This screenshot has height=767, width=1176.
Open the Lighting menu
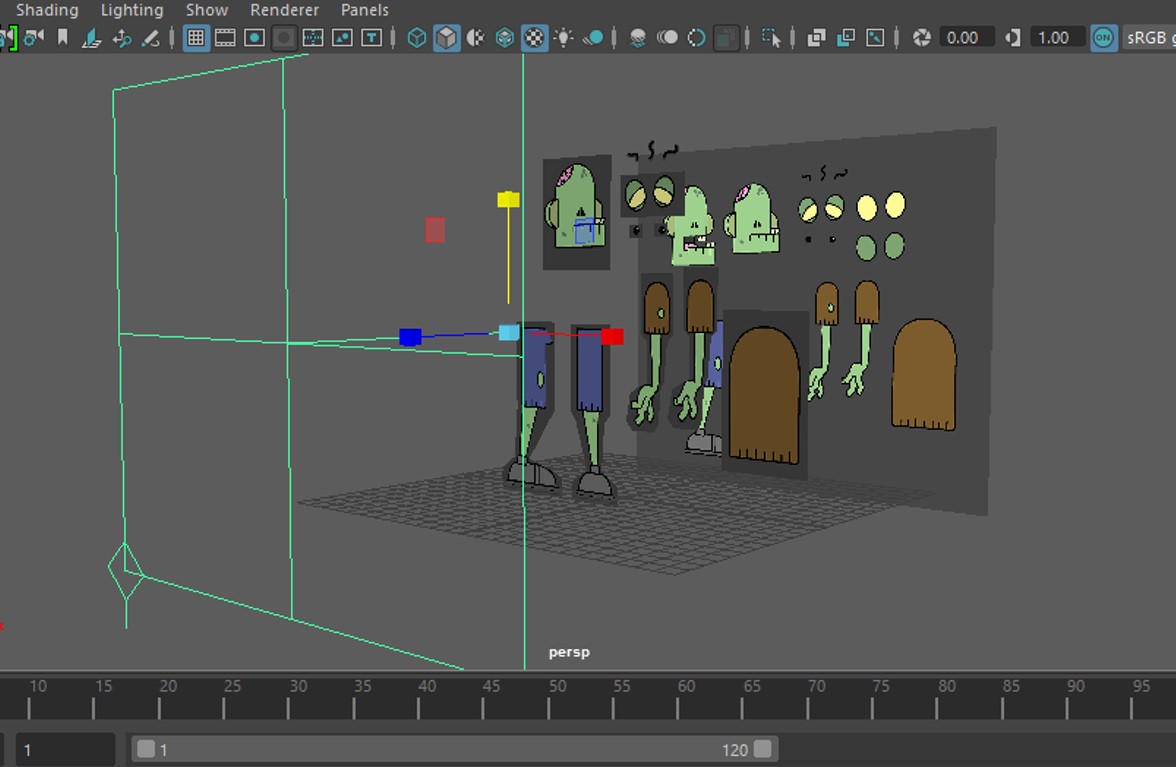click(132, 10)
